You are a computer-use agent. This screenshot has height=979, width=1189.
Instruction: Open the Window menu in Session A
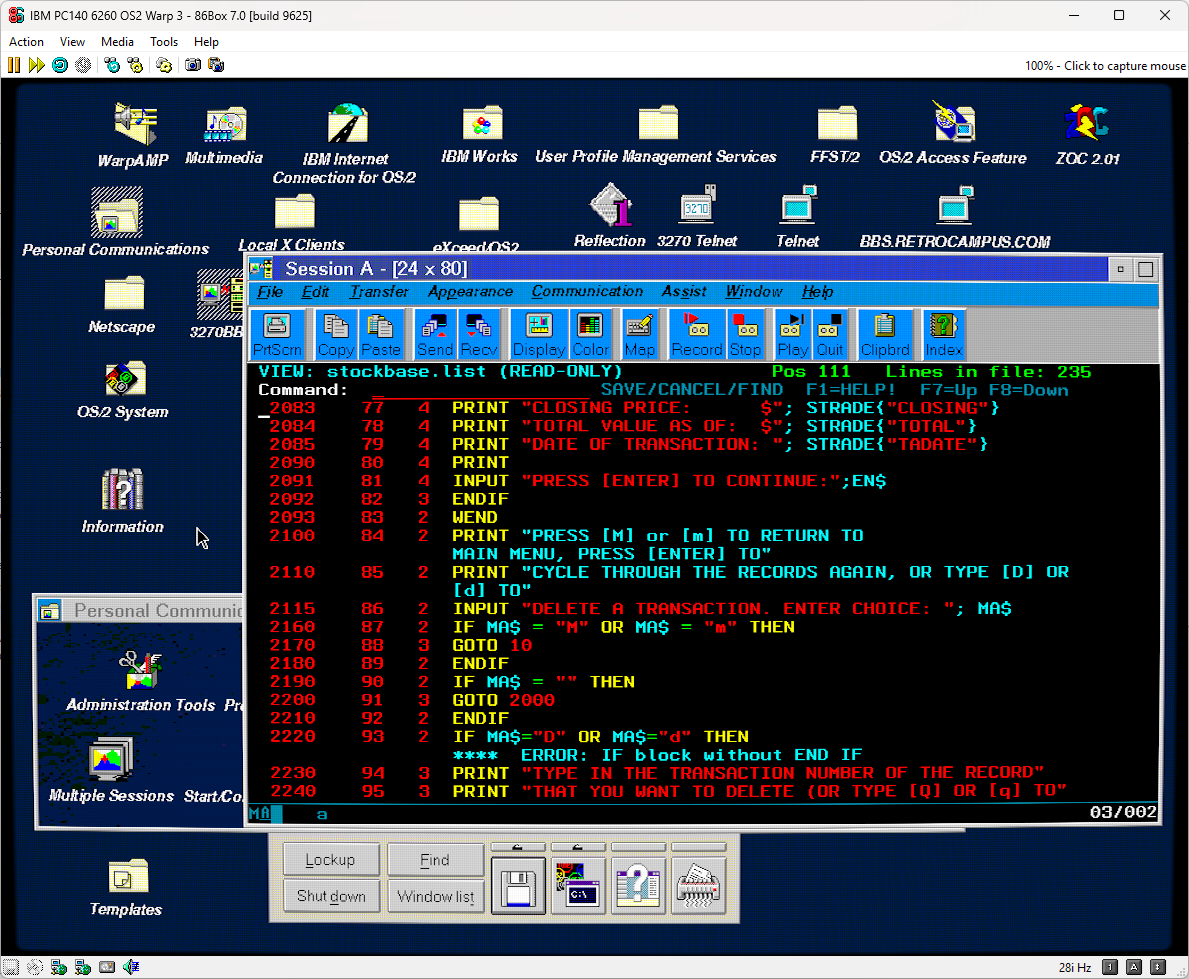pos(754,292)
